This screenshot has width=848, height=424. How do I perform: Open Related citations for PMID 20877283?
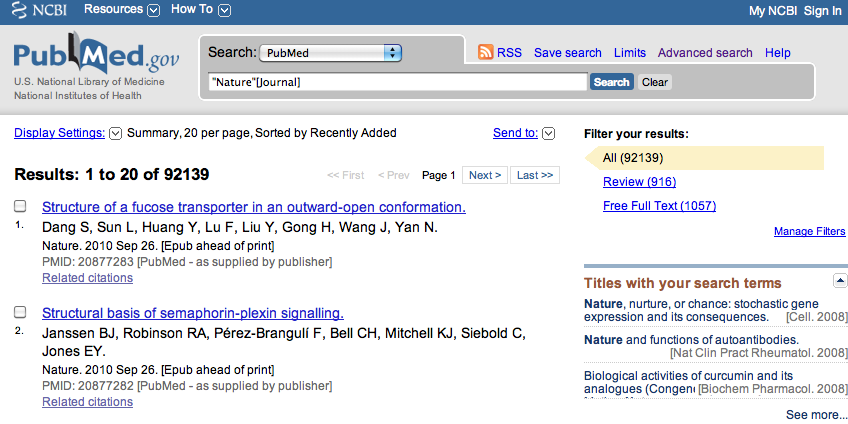click(88, 278)
